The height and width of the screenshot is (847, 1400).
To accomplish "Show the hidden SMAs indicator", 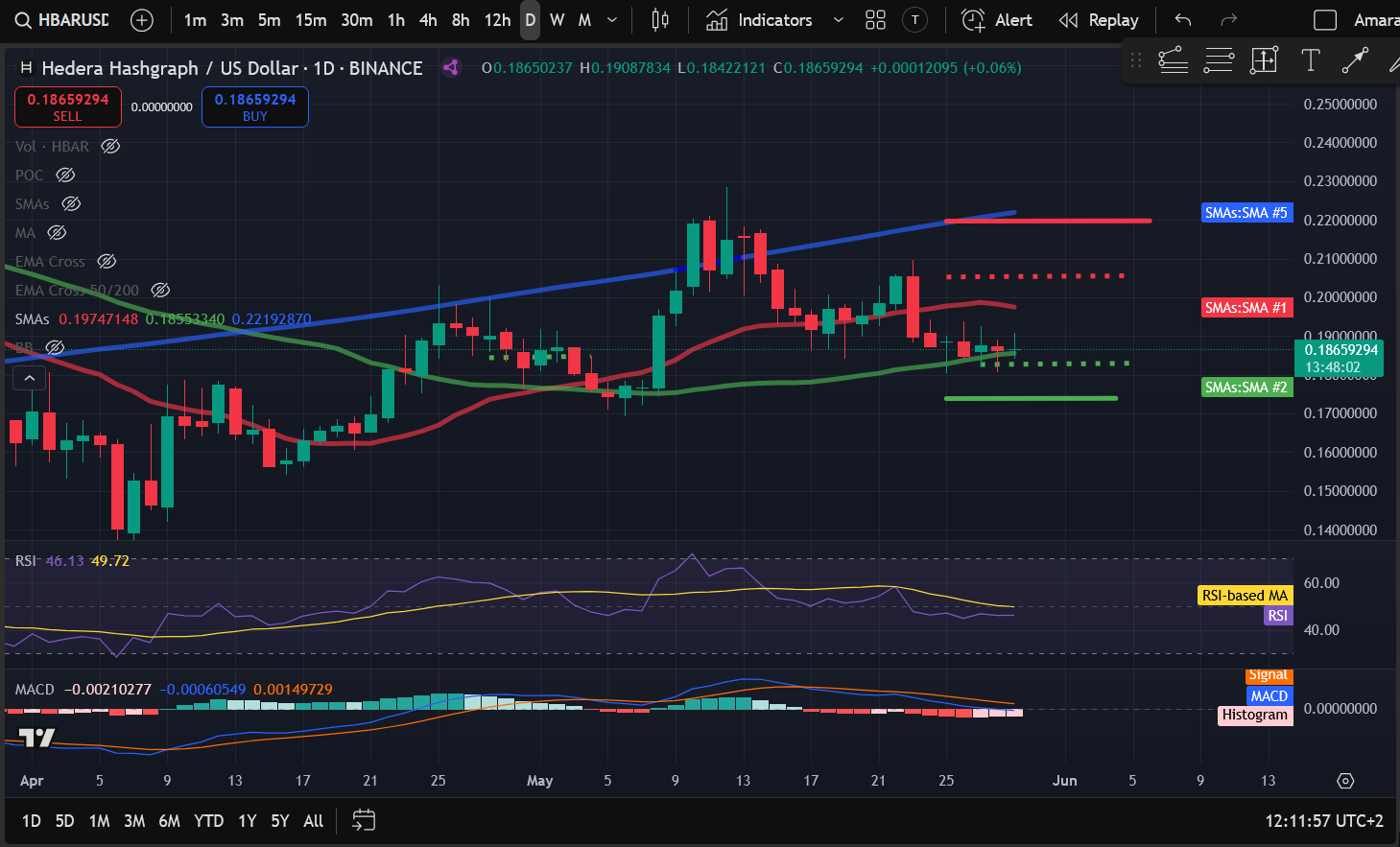I will [71, 203].
